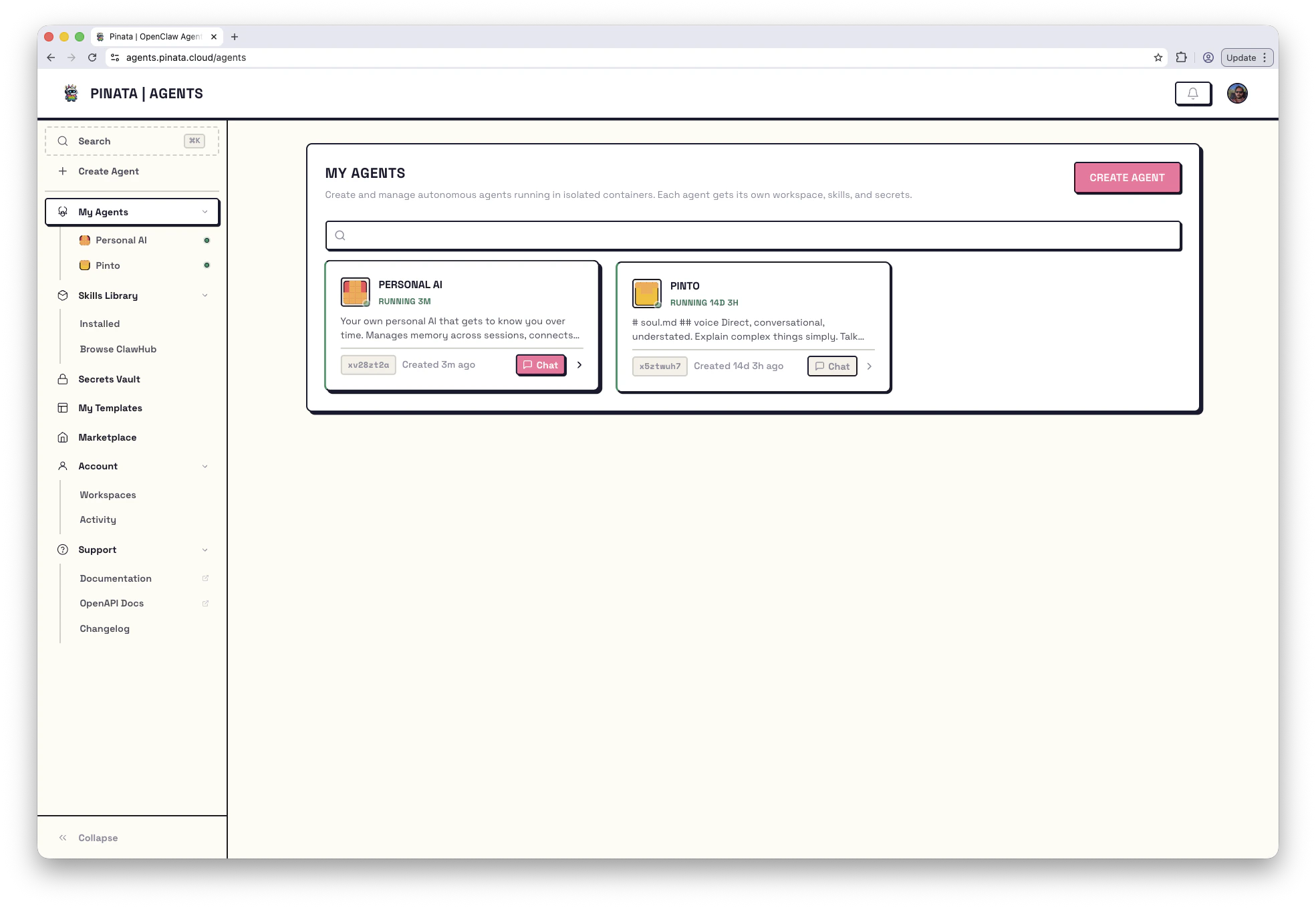The height and width of the screenshot is (908, 1316).
Task: Open My Templates layout icon
Action: [63, 408]
